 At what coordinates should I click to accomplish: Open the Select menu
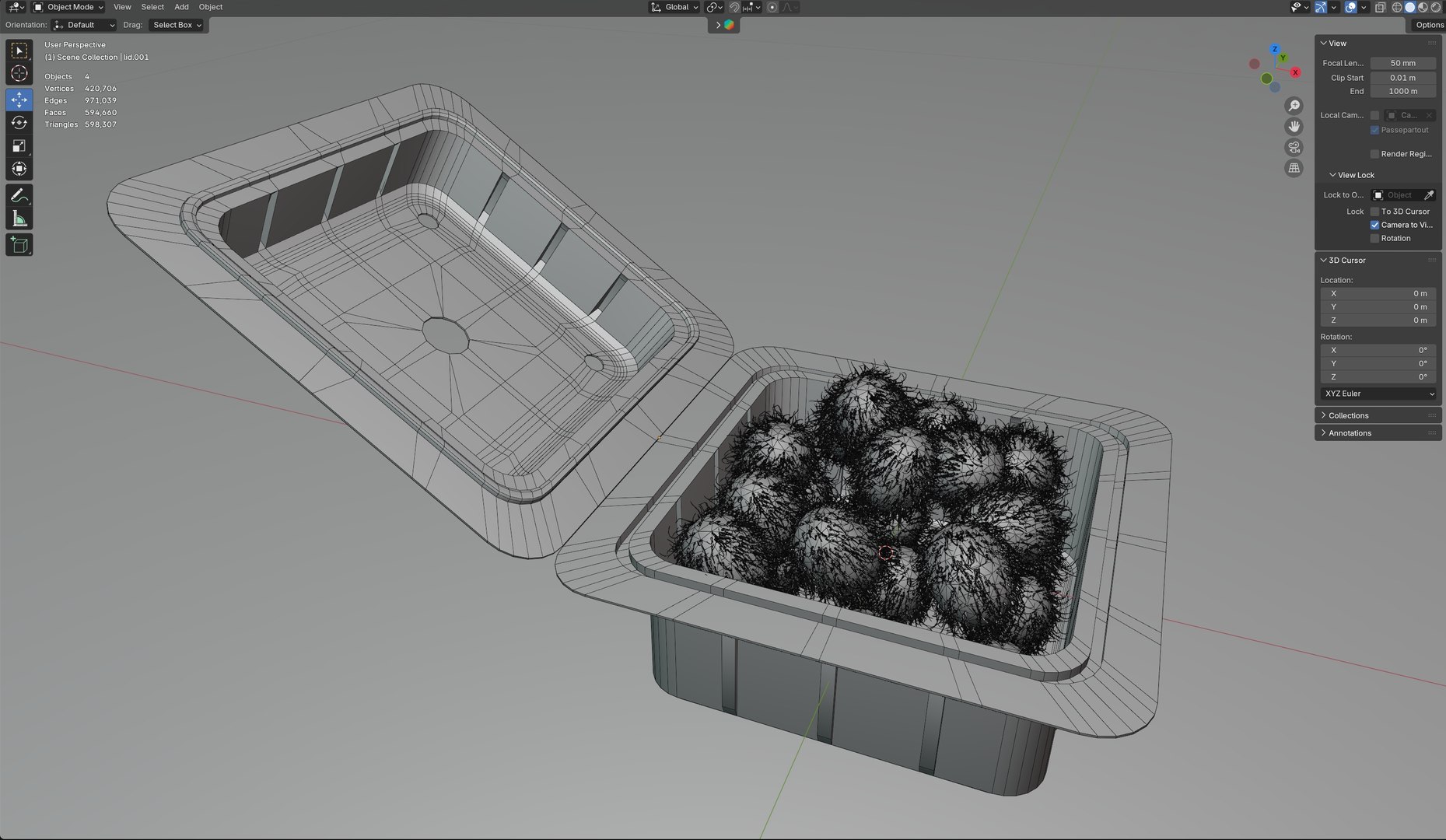point(152,7)
